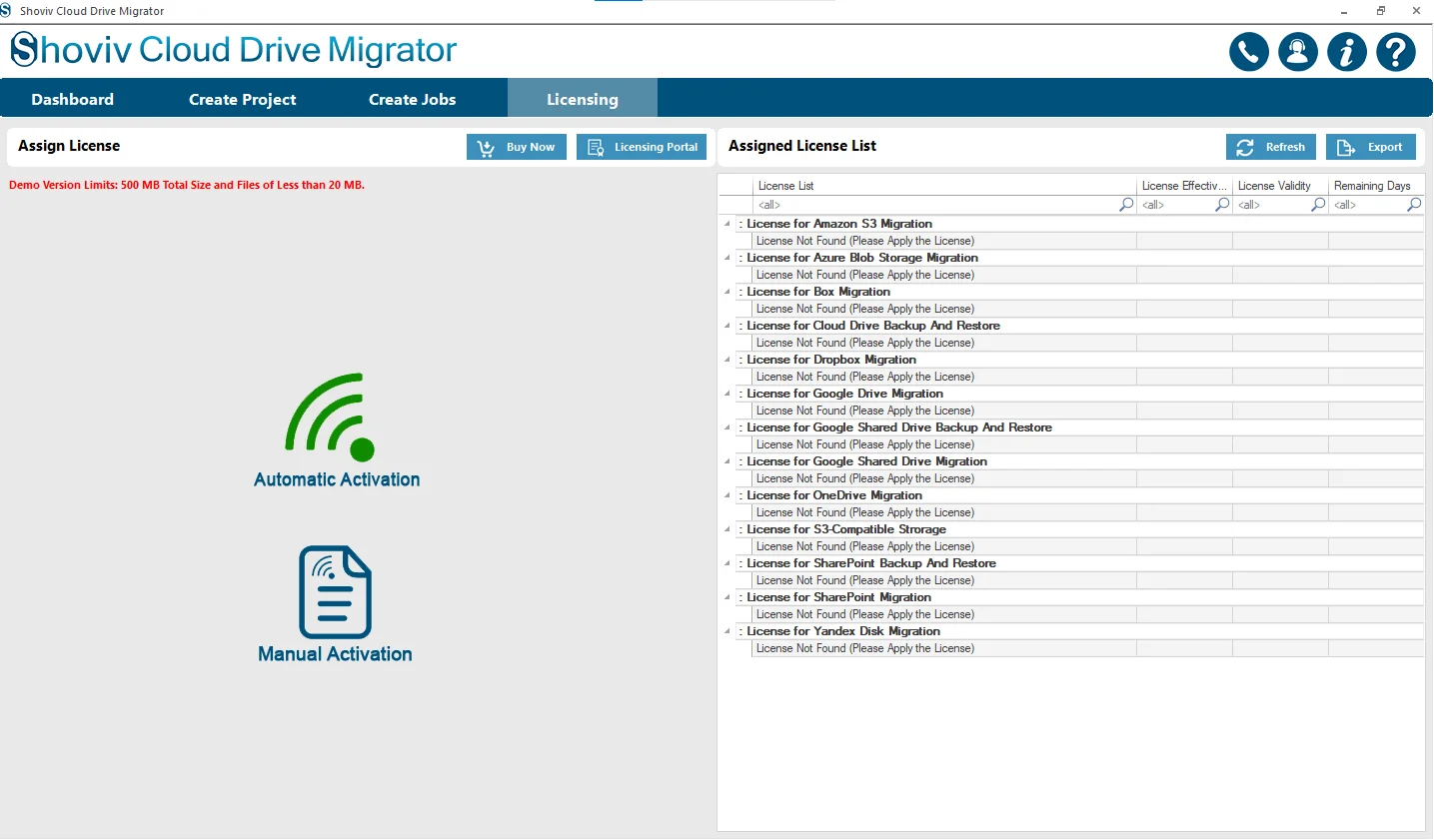Open the Licensing Portal
The width and height of the screenshot is (1434, 840).
642,147
